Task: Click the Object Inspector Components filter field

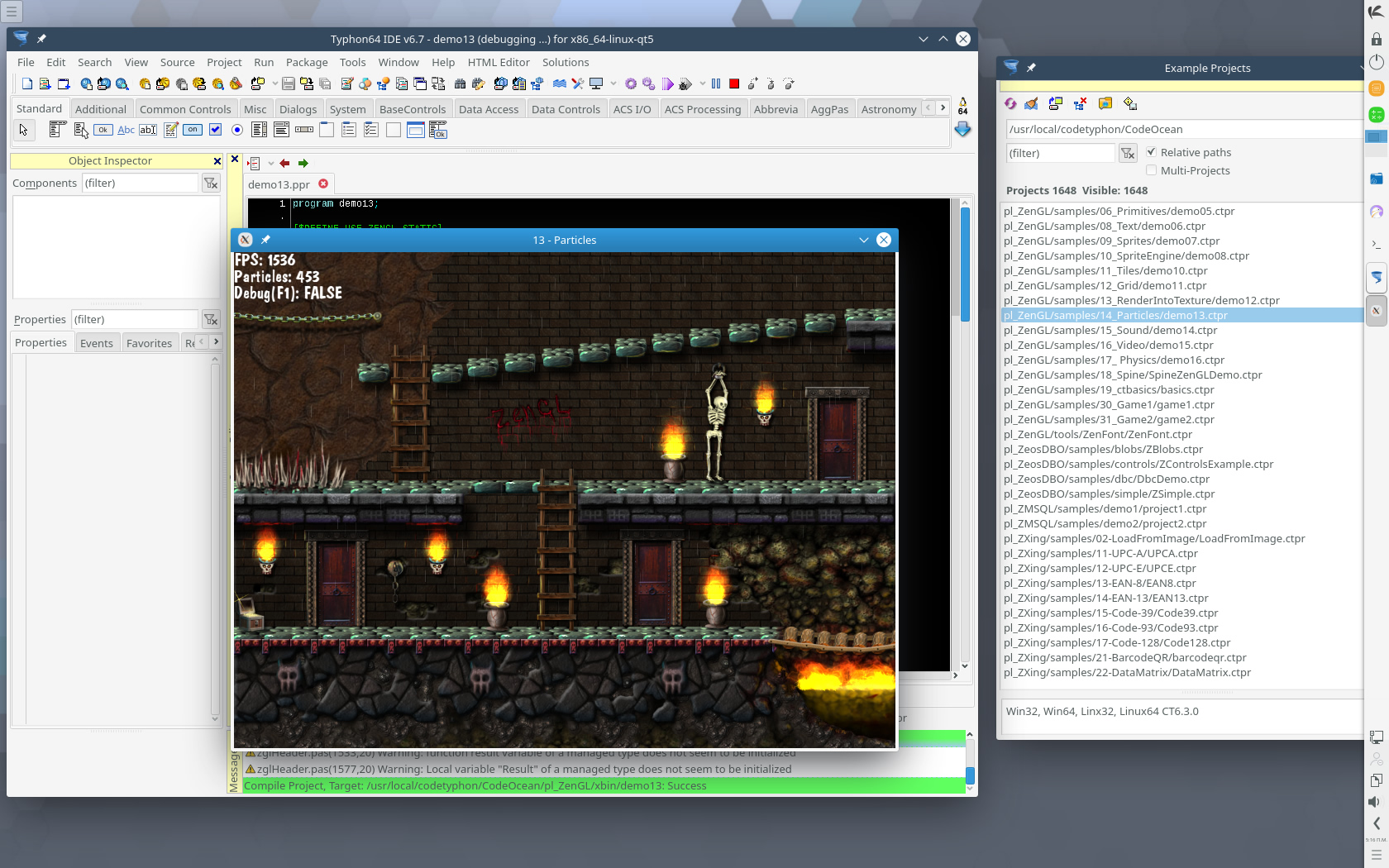Action: [x=141, y=183]
